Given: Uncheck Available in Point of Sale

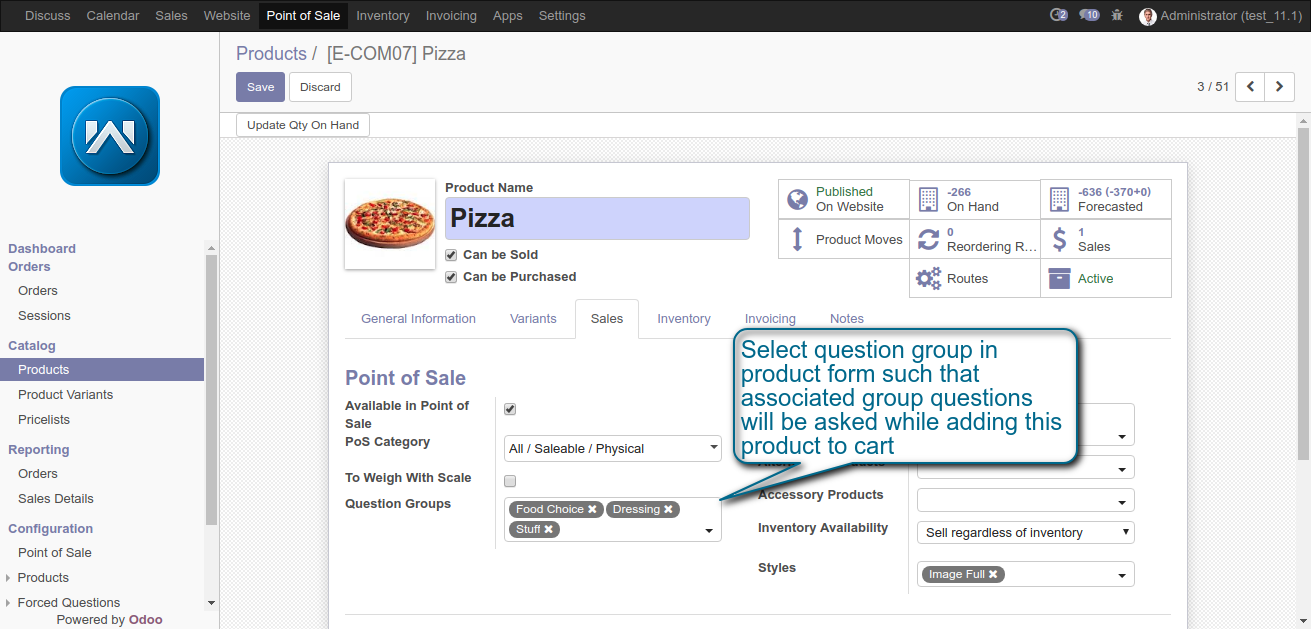Looking at the screenshot, I should tap(510, 409).
